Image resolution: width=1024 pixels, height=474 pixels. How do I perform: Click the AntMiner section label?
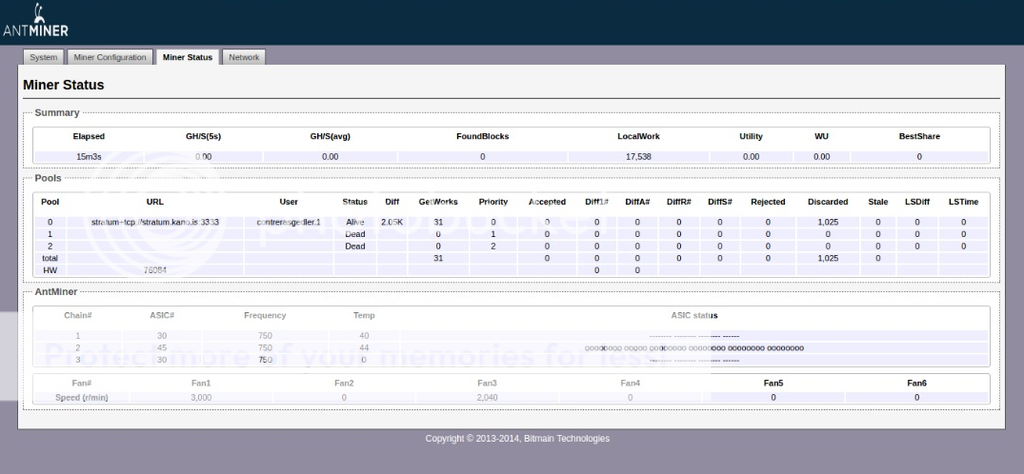pyautogui.click(x=56, y=292)
